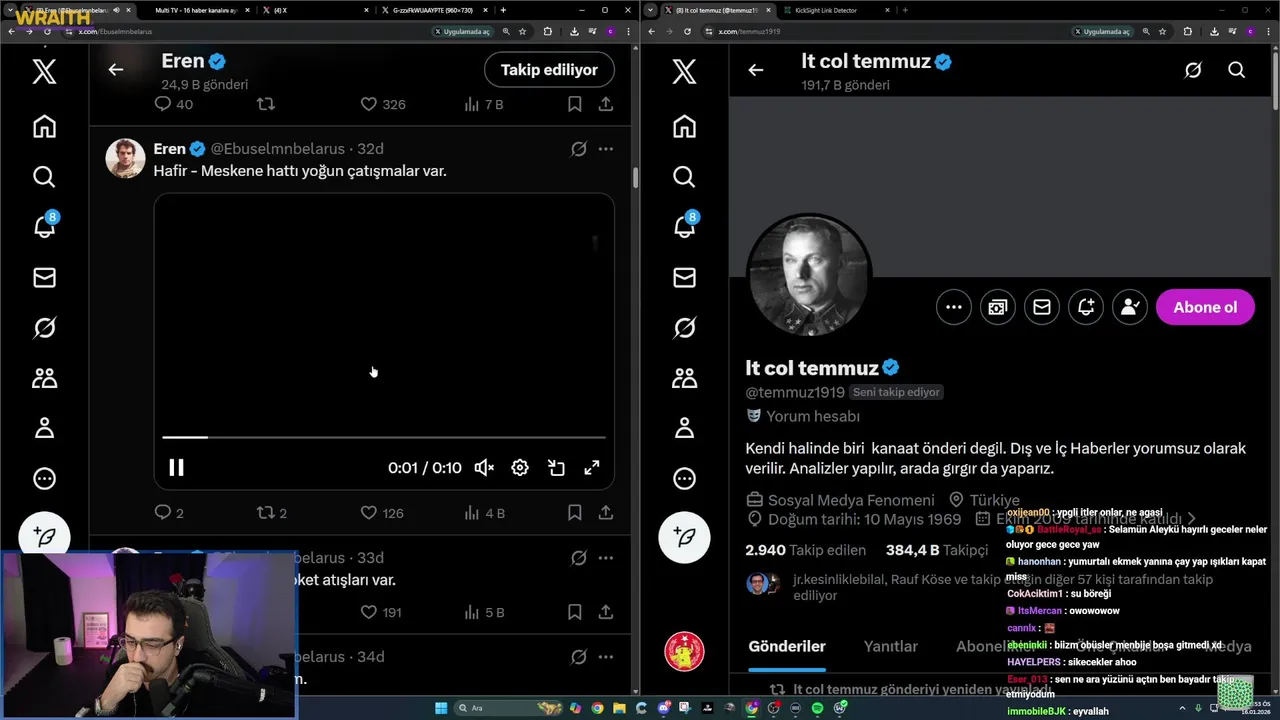Open Explore search in left window sidebar

(x=44, y=177)
